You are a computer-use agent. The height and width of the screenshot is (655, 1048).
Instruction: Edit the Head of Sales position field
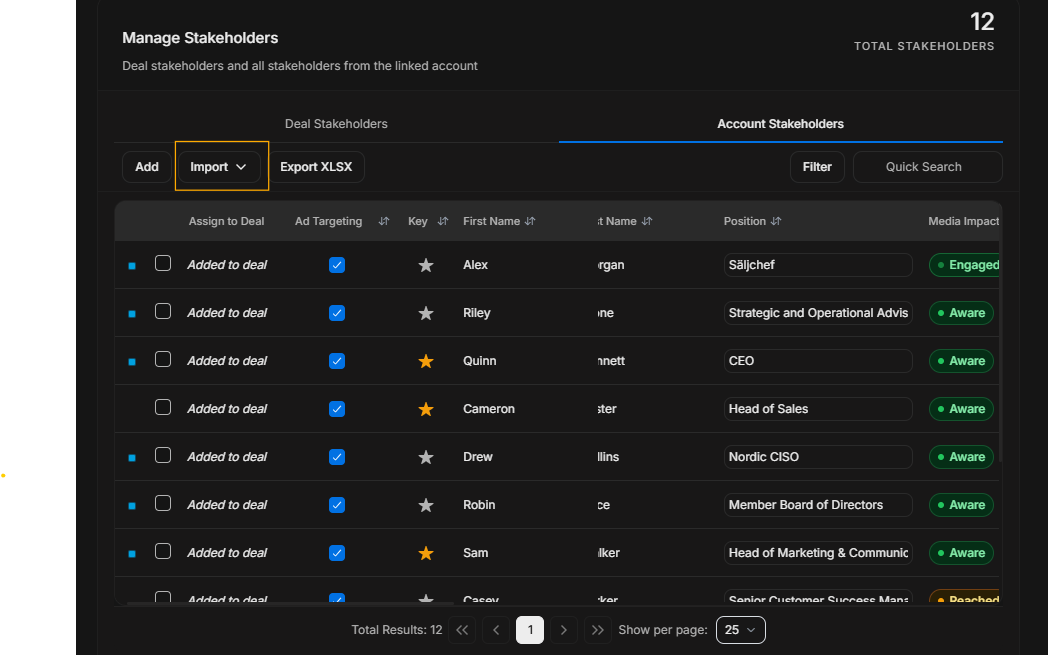click(x=818, y=409)
